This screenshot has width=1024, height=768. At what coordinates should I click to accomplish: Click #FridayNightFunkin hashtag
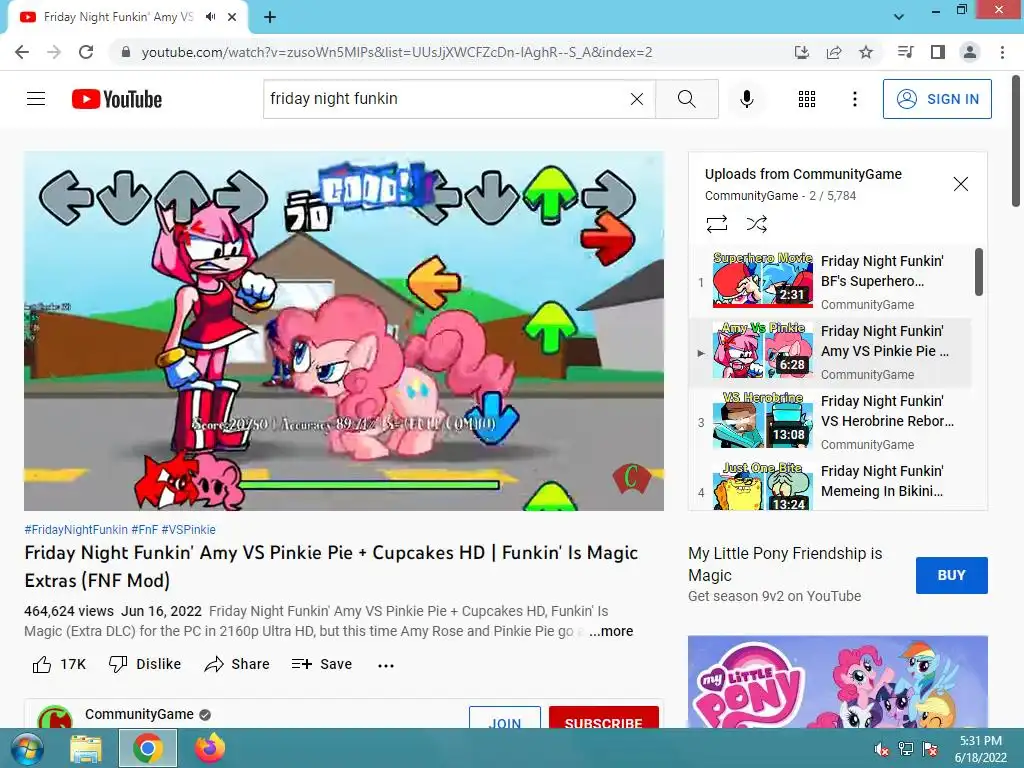(x=76, y=530)
